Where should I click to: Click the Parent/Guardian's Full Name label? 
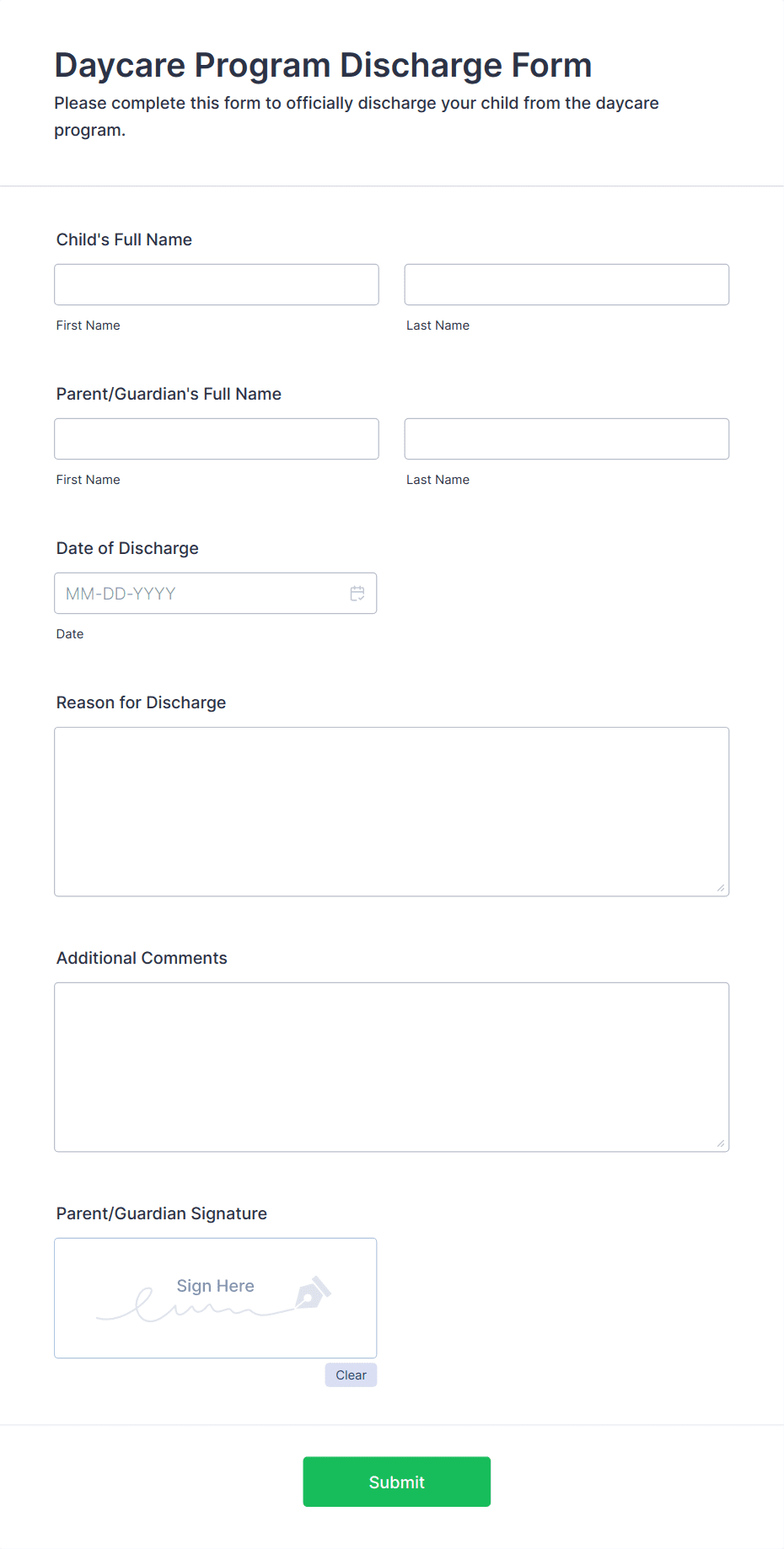pyautogui.click(x=169, y=394)
